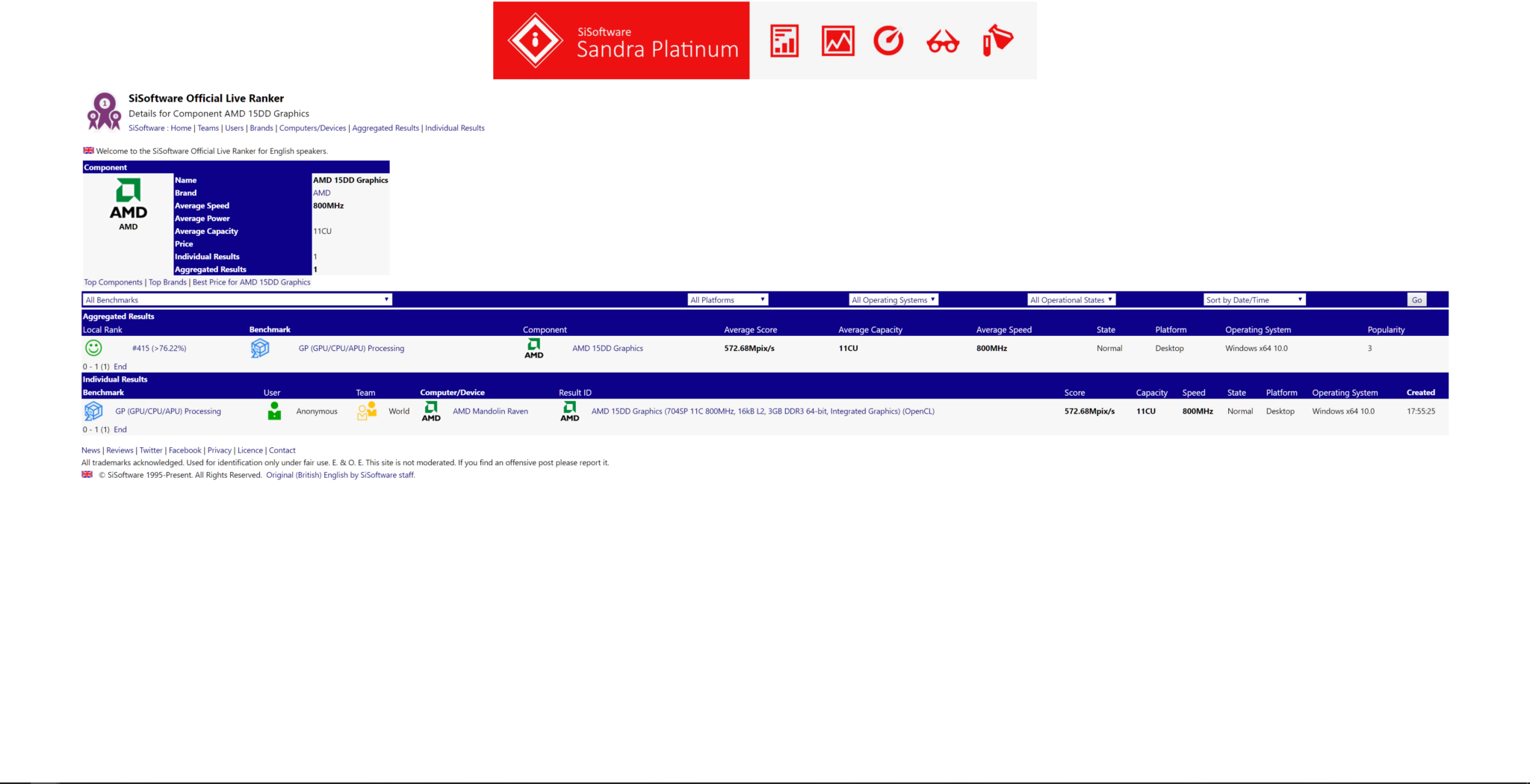Open the Privacy footer link
The height and width of the screenshot is (784, 1530).
[x=219, y=450]
